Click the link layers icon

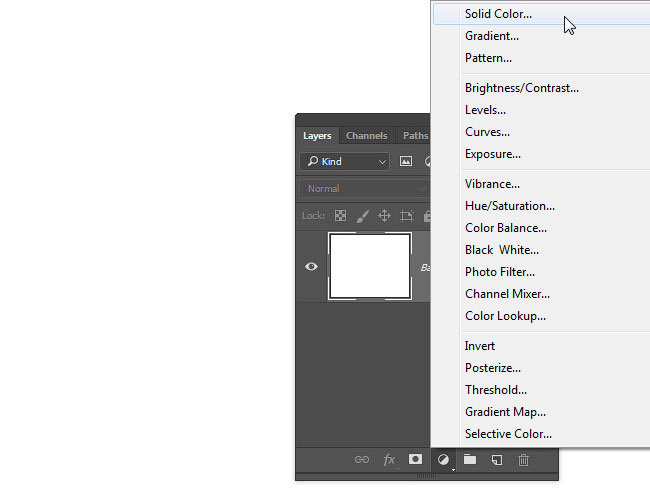[x=361, y=459]
